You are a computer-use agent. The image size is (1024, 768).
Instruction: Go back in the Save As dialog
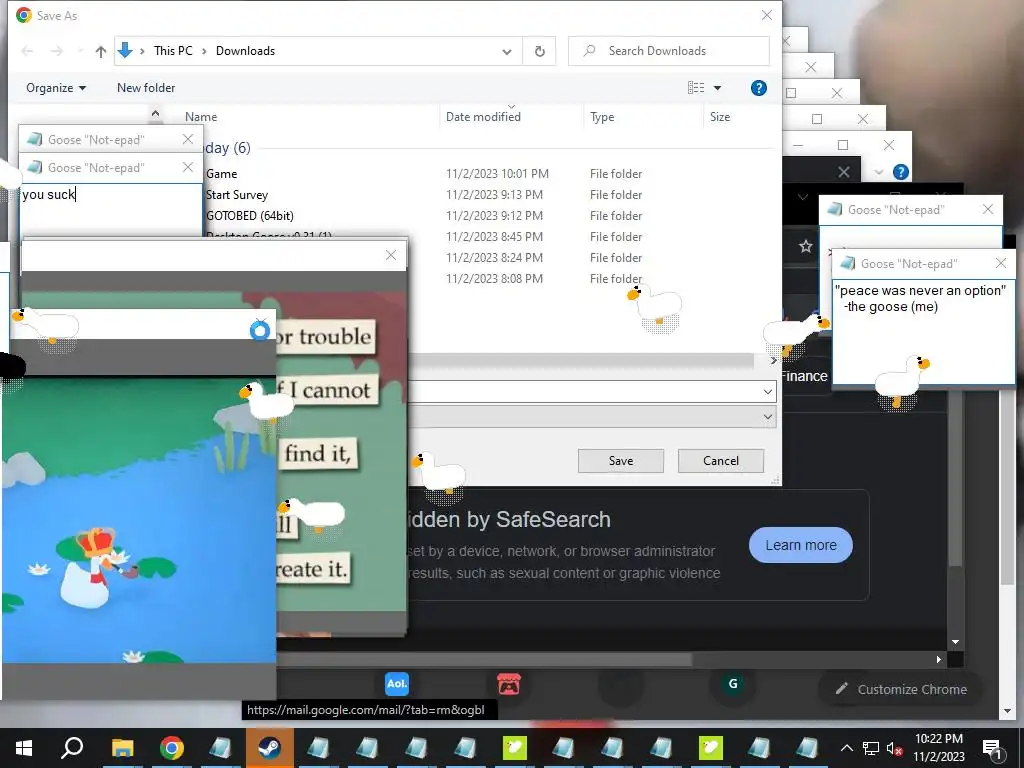(27, 51)
